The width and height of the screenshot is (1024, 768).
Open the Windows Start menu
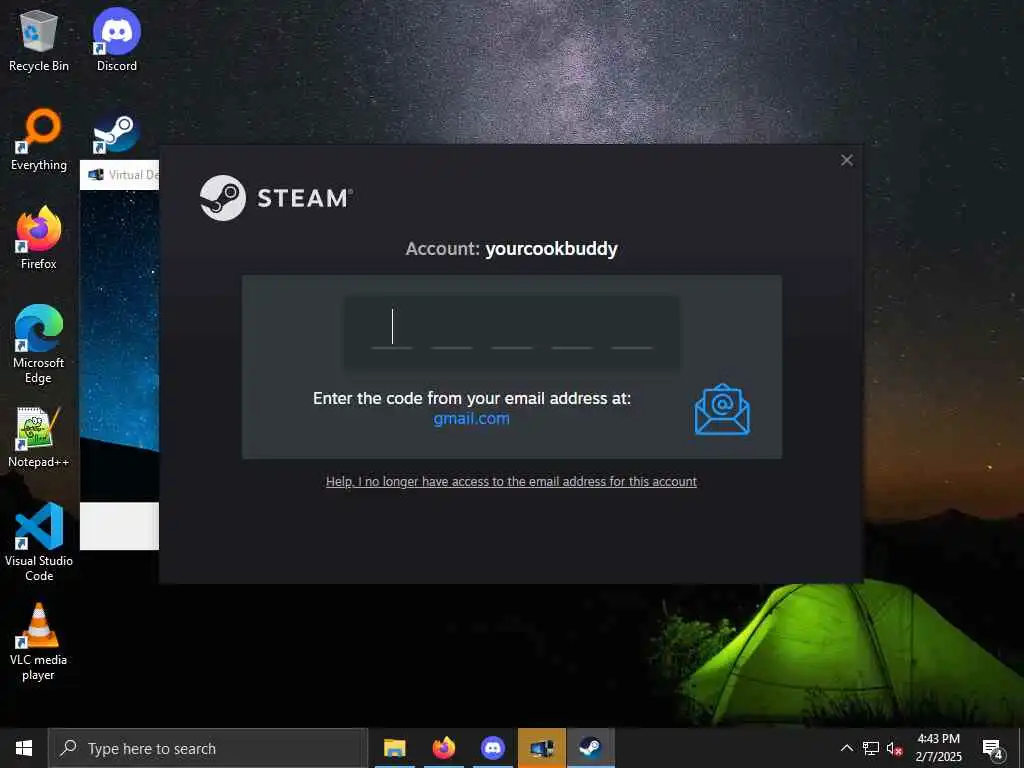pos(24,748)
